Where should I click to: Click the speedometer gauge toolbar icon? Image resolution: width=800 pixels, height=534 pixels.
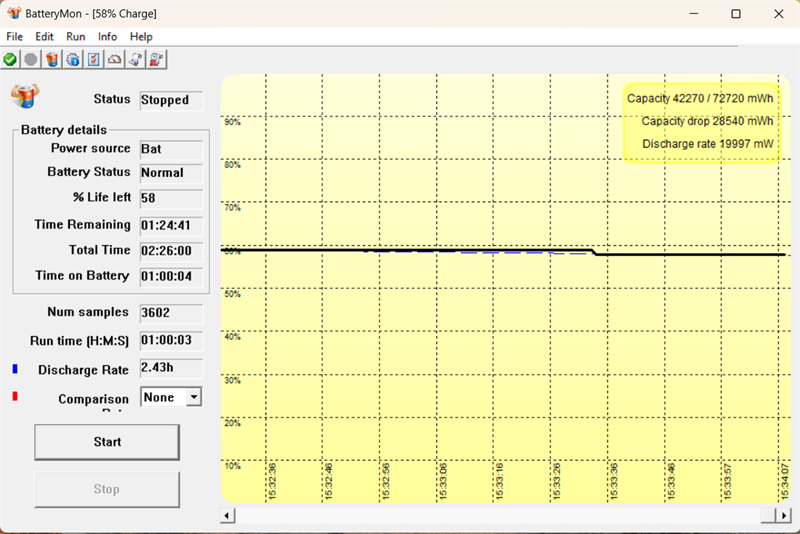[115, 60]
